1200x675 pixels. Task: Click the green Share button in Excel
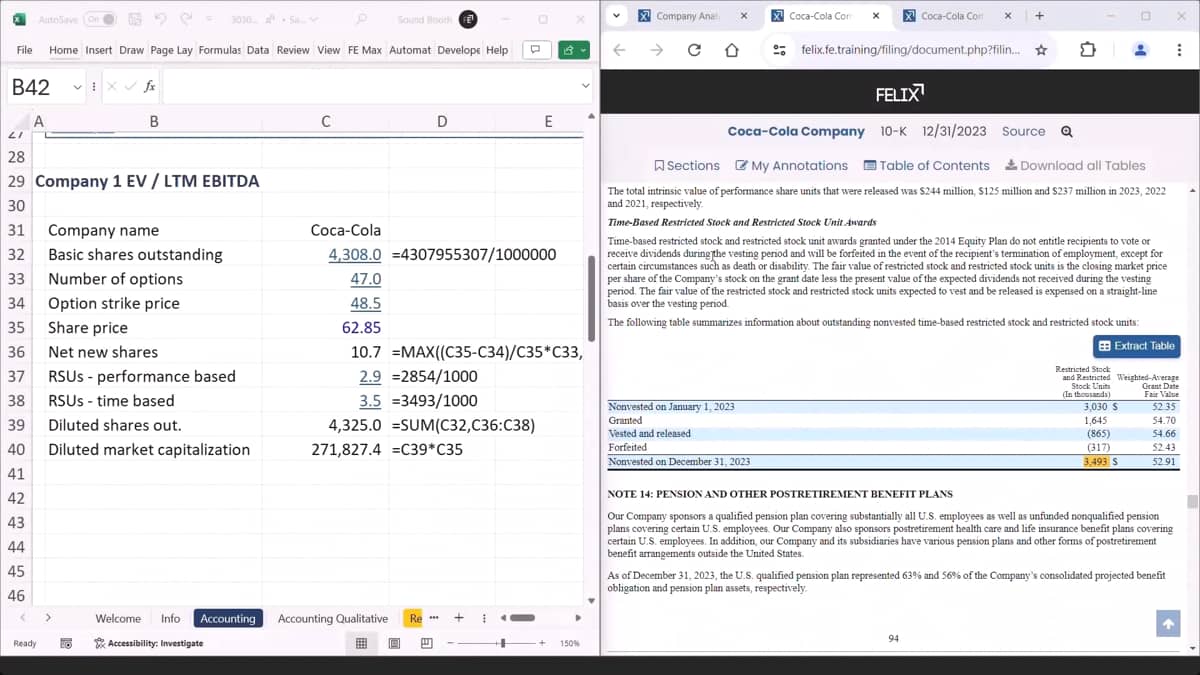click(573, 50)
